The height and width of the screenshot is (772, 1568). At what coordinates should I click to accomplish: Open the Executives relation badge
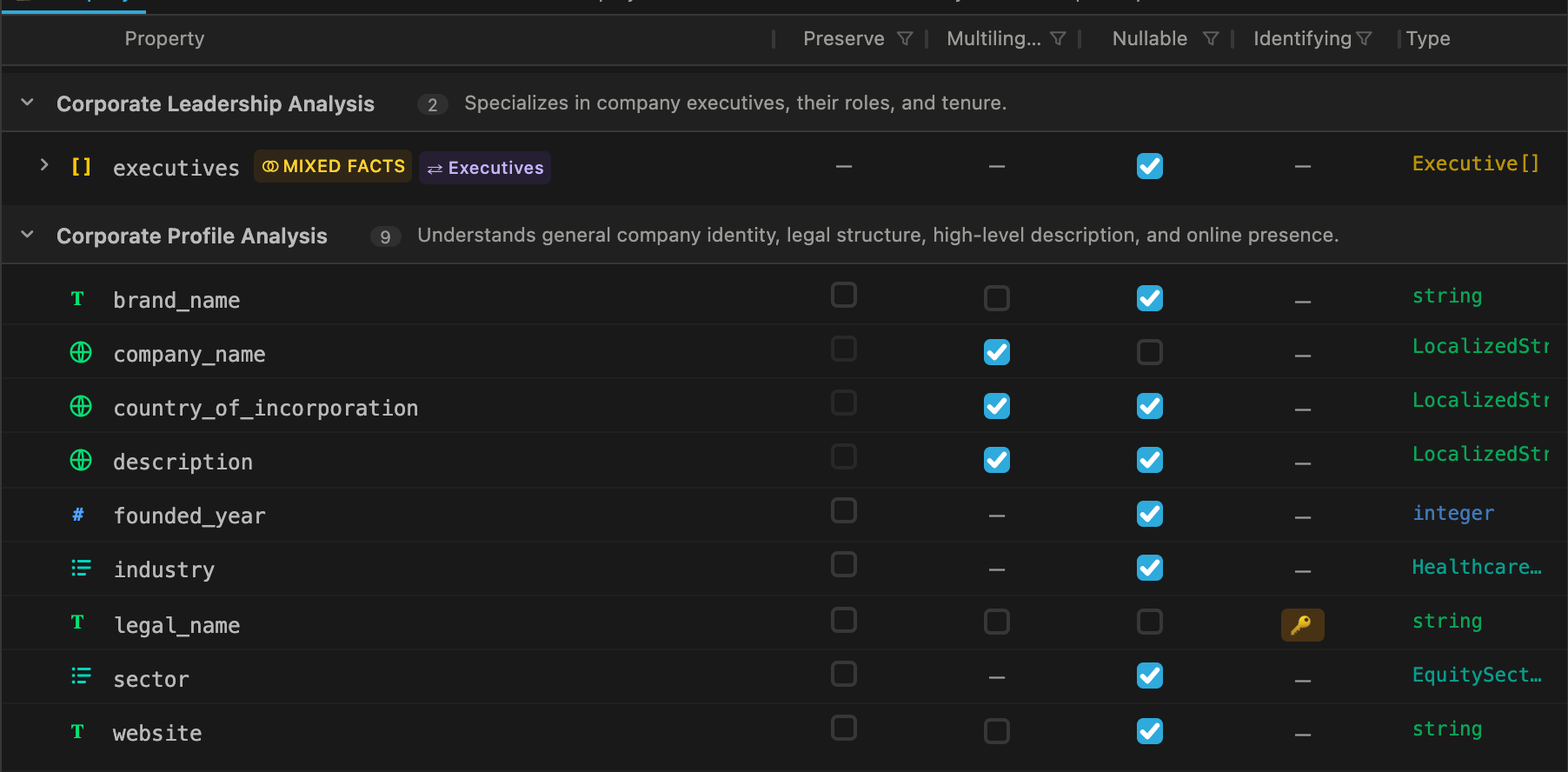pos(485,168)
